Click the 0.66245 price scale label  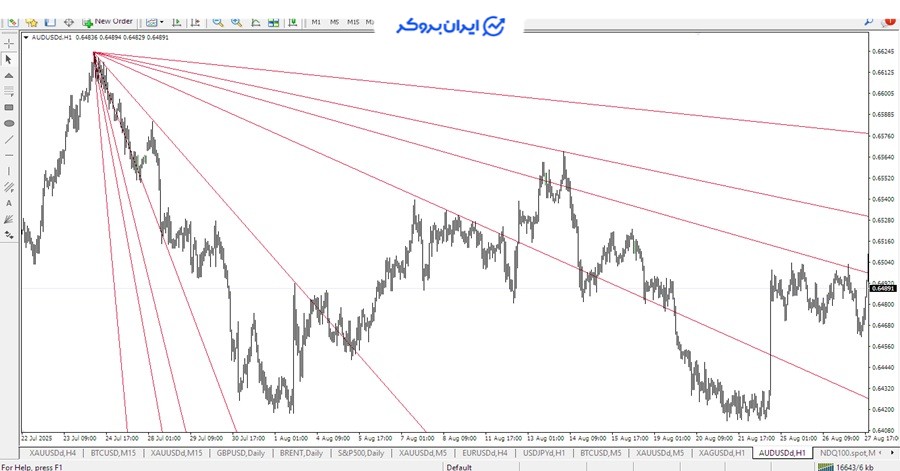[x=883, y=52]
